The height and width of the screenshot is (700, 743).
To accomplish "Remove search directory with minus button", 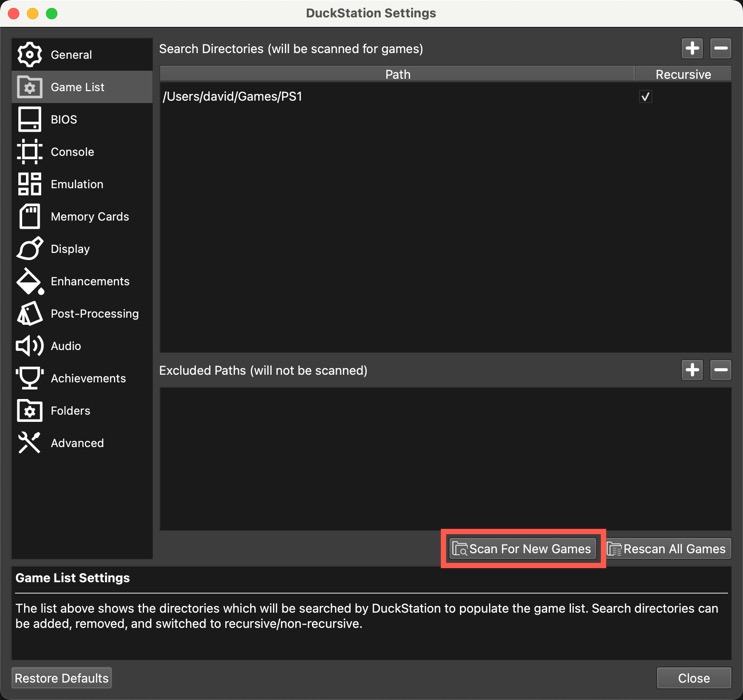I will tap(721, 48).
